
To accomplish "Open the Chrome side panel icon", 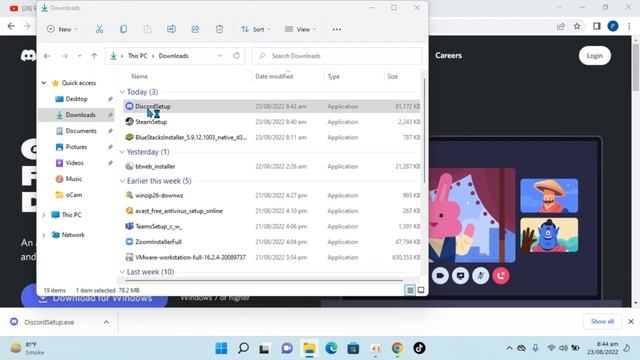I will point(597,26).
